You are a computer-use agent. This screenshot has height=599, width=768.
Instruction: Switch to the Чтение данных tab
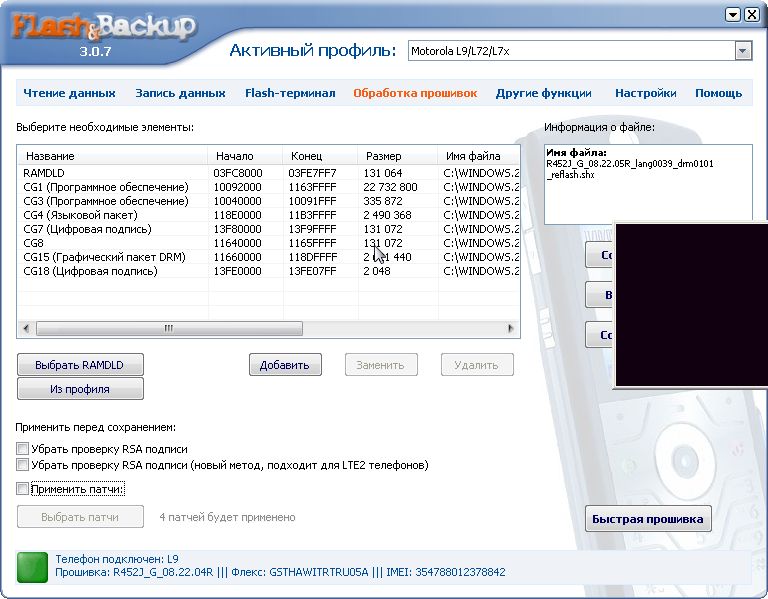69,93
